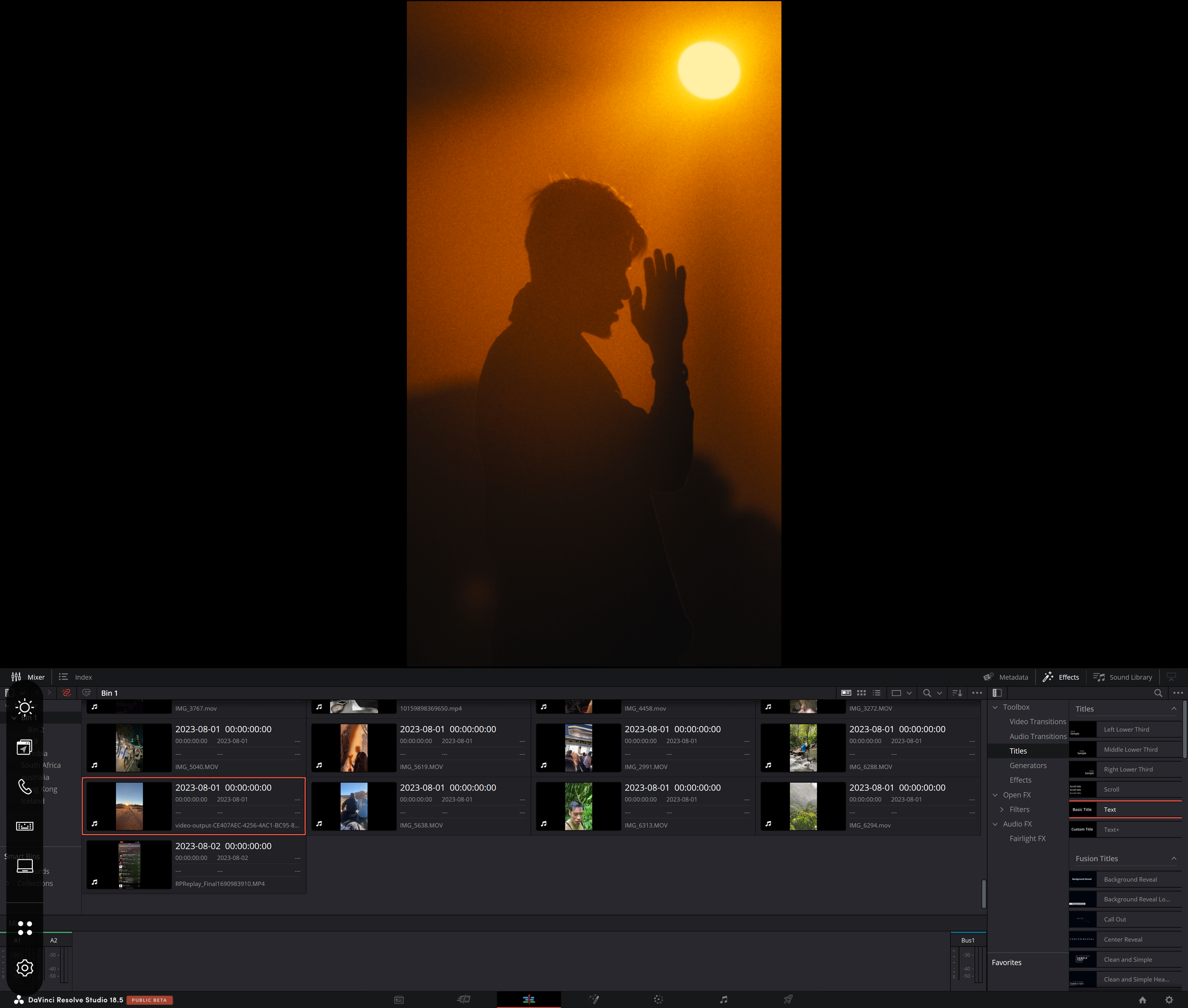1188x1008 pixels.
Task: Collapse the Audio FX section
Action: [x=996, y=824]
